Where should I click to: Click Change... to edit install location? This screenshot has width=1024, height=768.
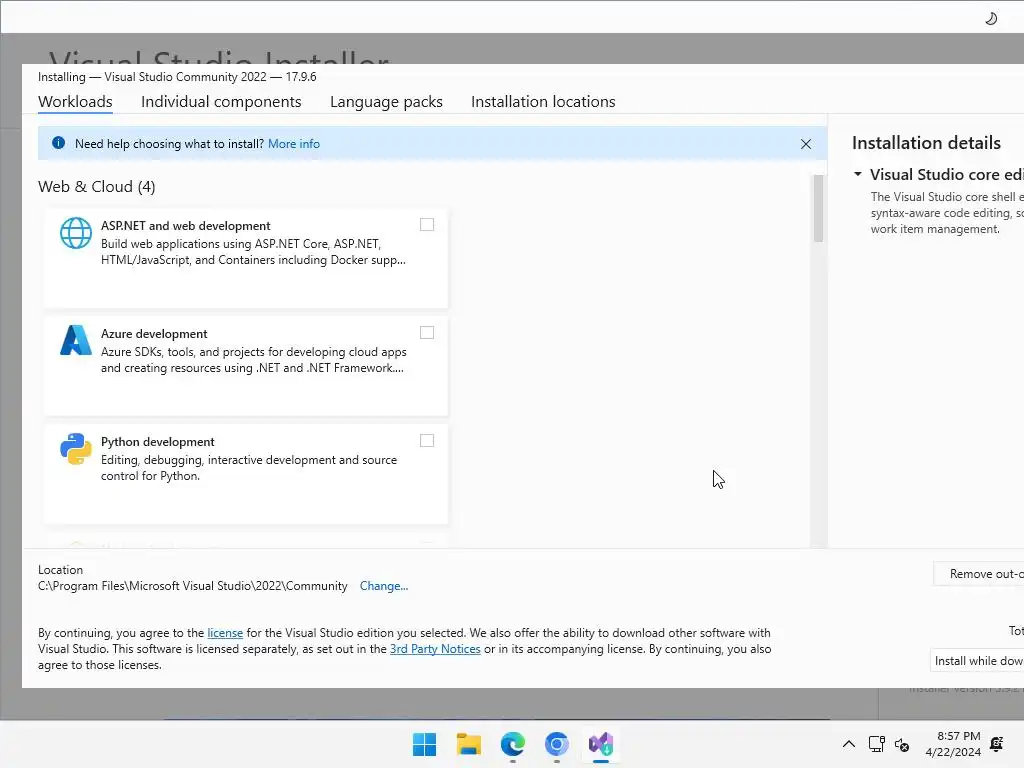click(384, 586)
